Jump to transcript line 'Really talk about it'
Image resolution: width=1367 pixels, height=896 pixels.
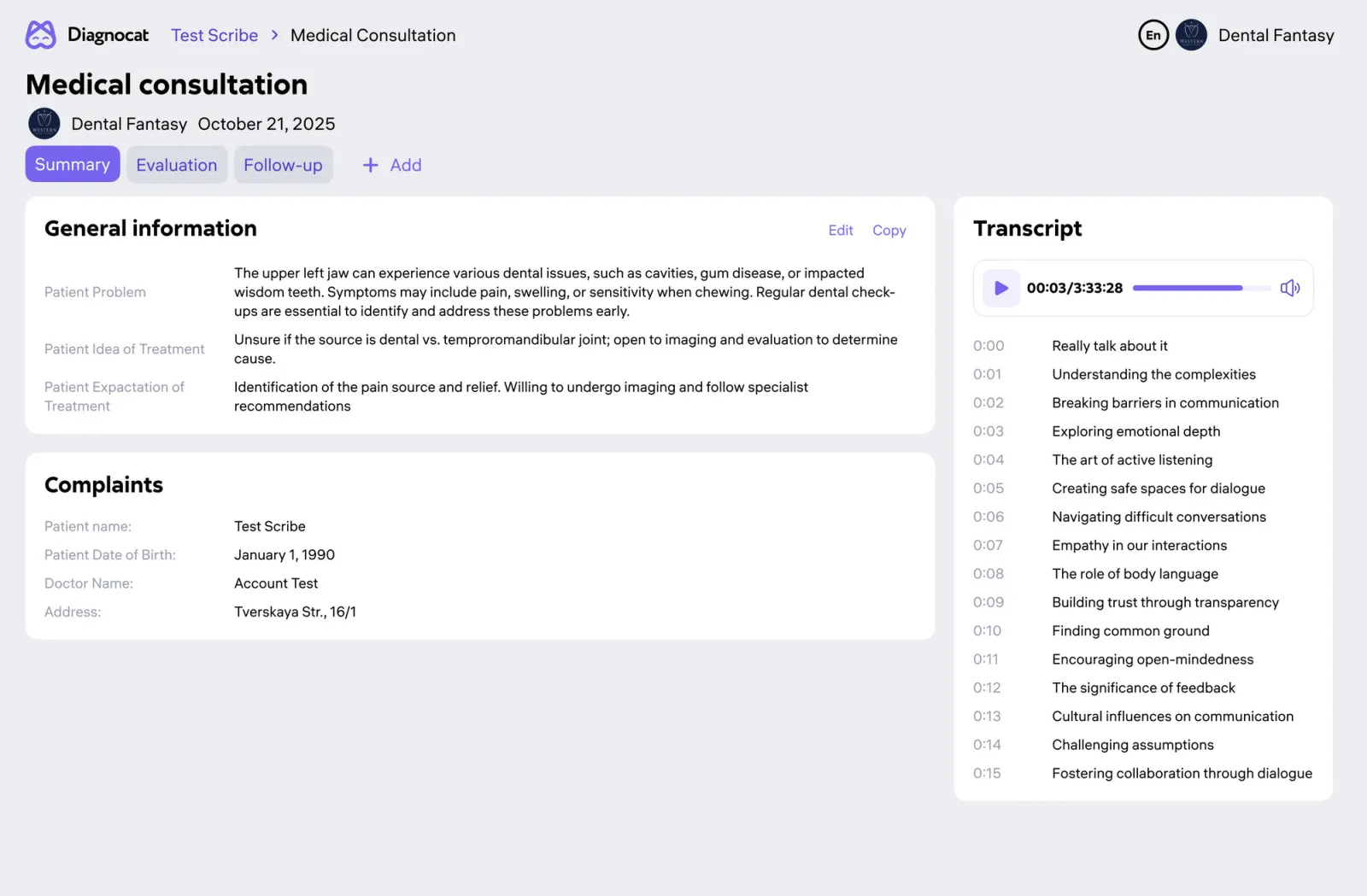tap(1109, 346)
